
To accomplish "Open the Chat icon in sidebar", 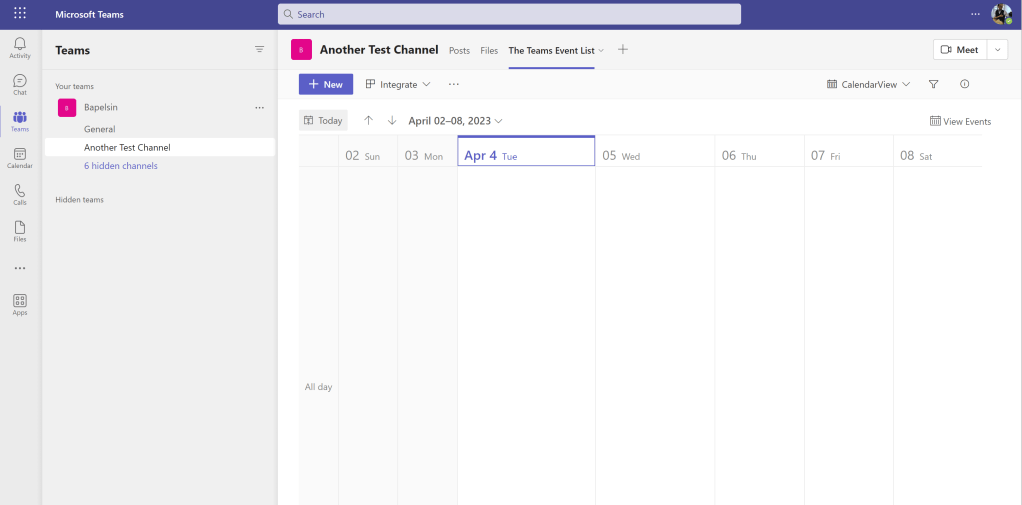I will (20, 85).
